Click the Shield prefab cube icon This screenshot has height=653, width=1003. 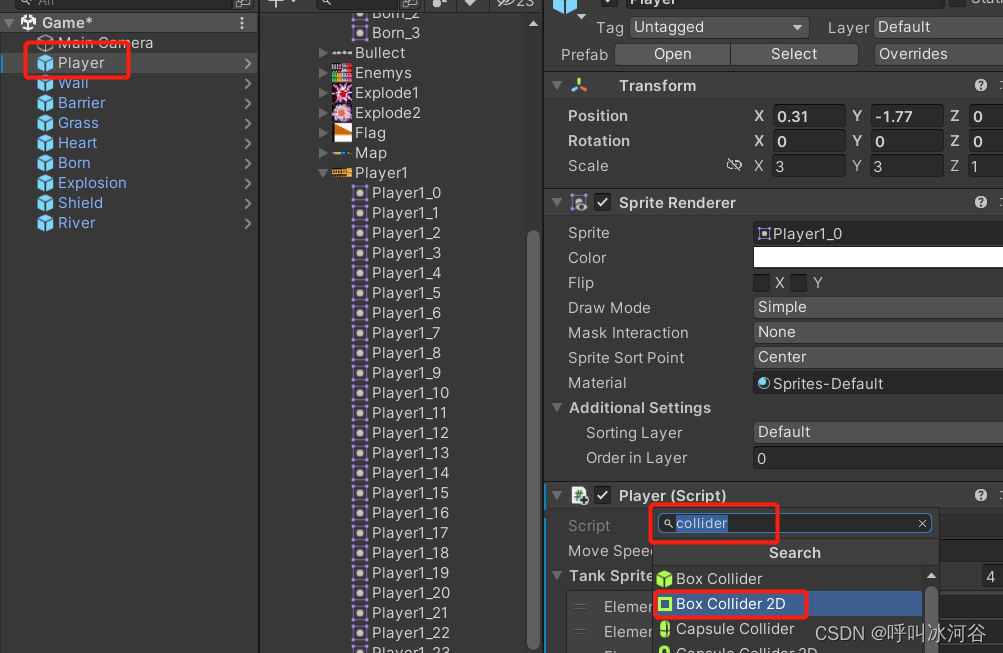point(45,203)
